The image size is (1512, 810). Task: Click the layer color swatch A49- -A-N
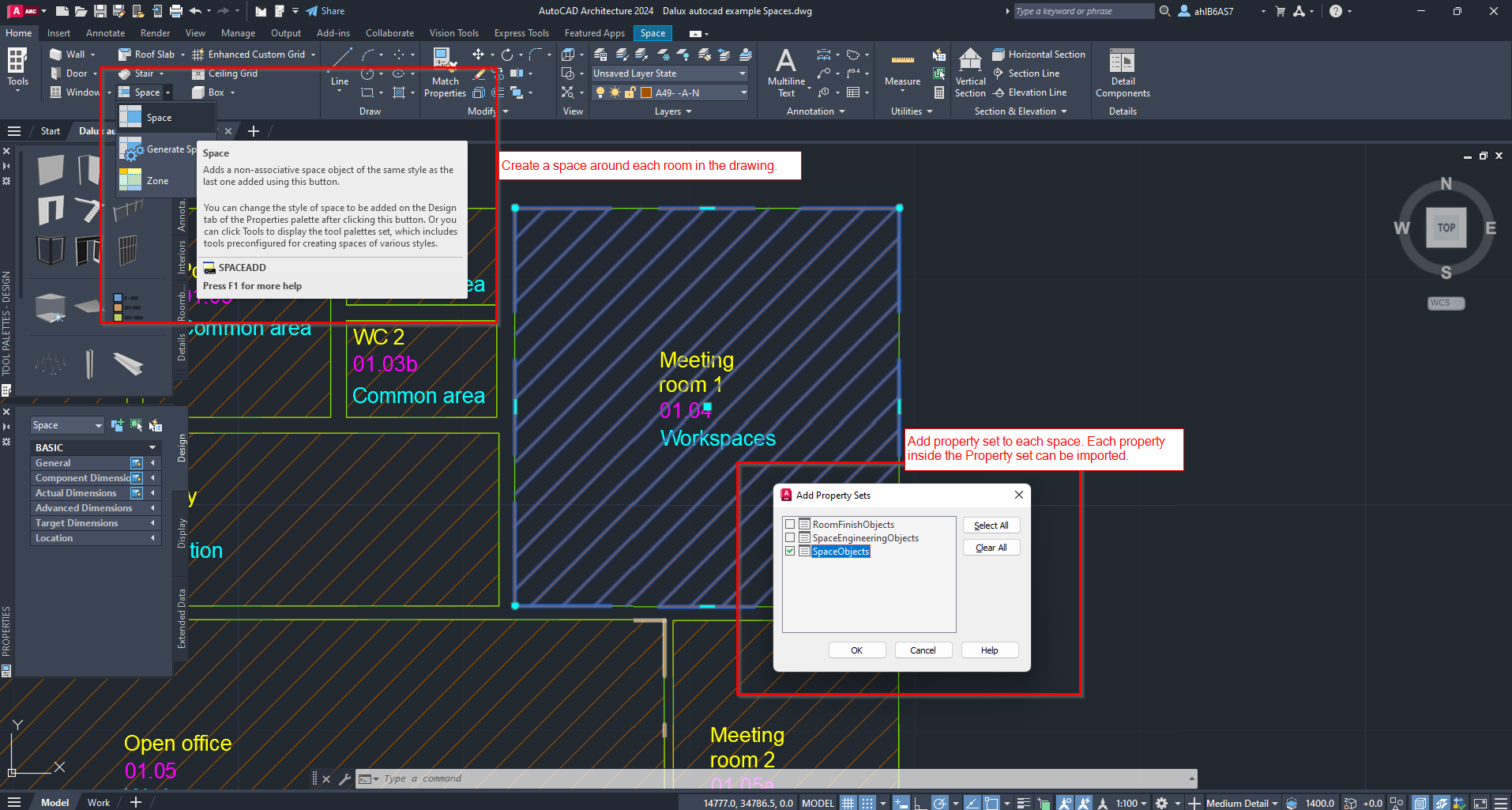pos(646,93)
